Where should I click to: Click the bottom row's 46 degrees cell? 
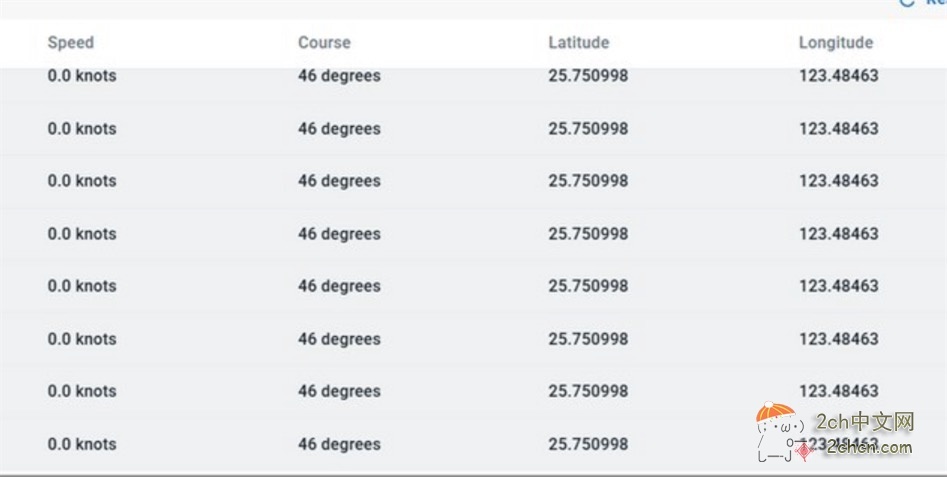(x=339, y=444)
